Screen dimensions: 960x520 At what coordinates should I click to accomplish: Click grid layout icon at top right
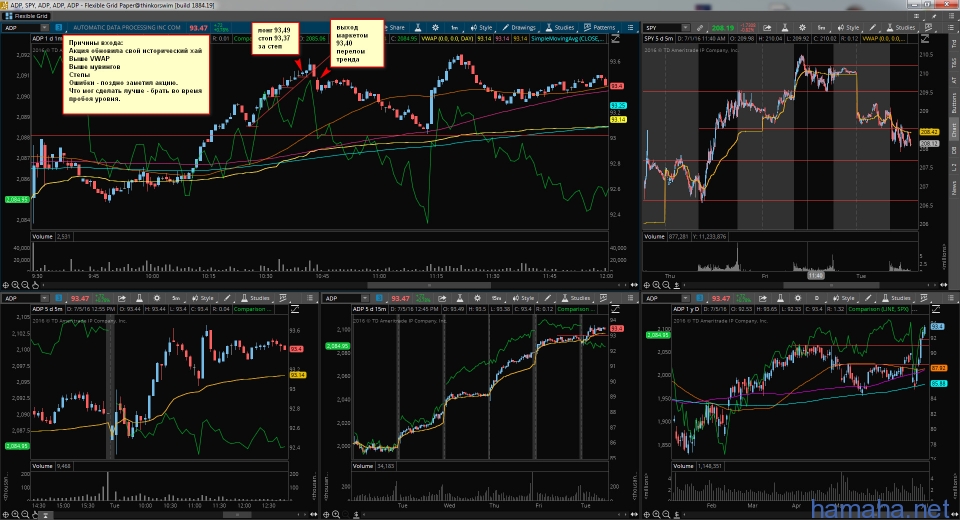point(917,16)
